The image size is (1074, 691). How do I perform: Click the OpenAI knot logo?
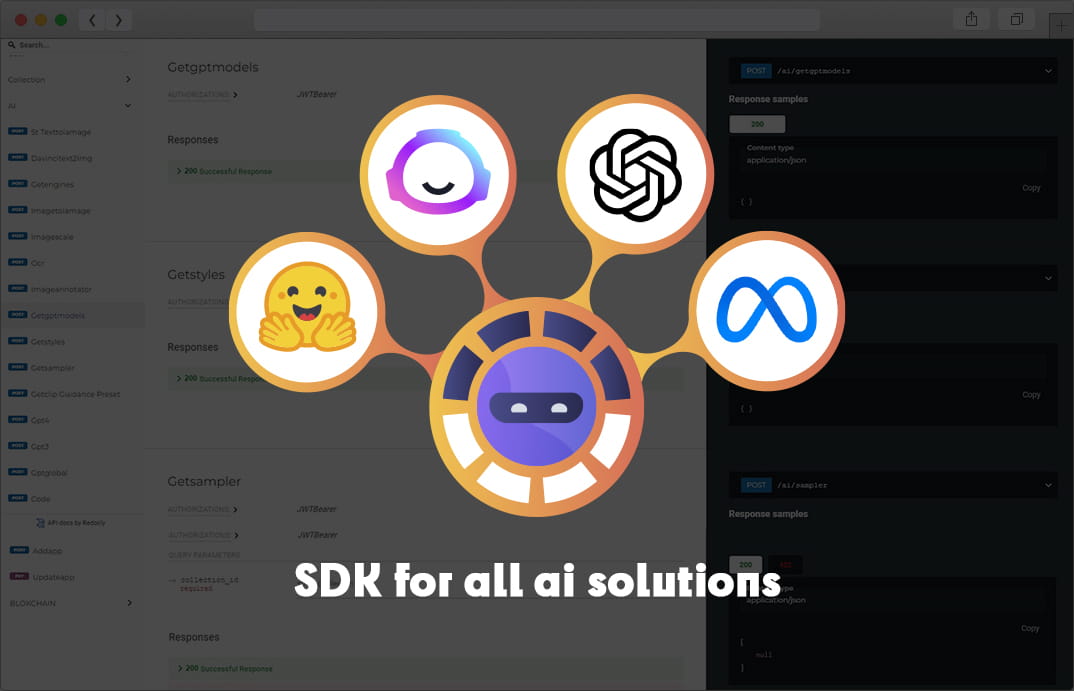click(x=635, y=175)
